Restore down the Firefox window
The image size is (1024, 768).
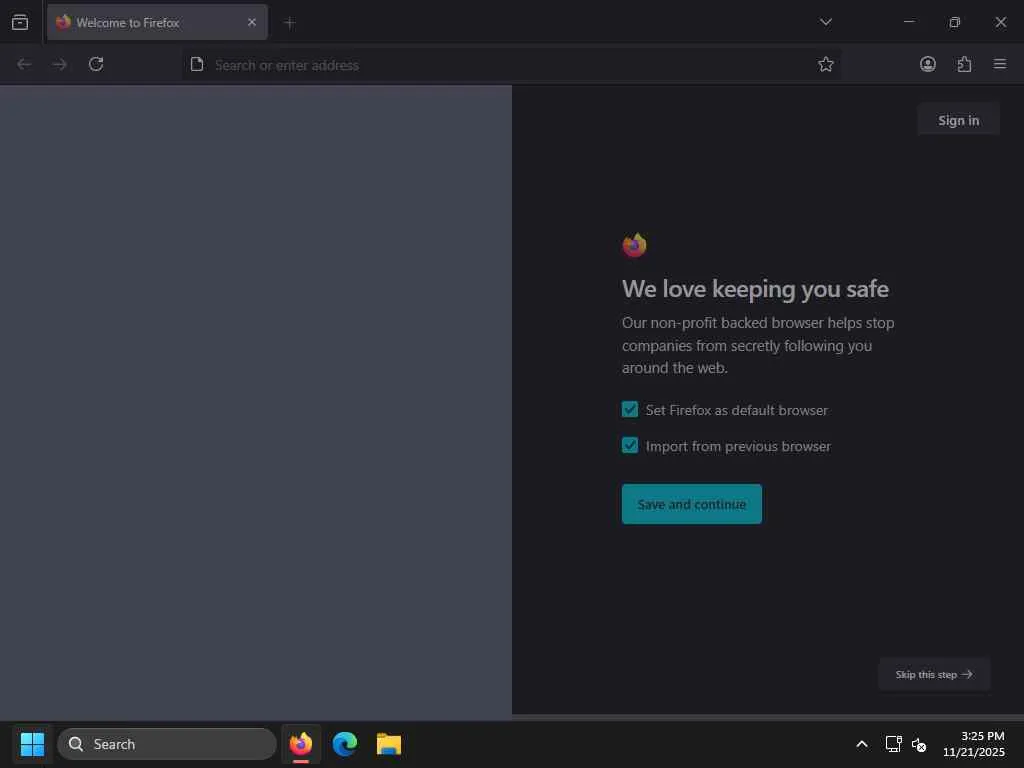coord(954,22)
